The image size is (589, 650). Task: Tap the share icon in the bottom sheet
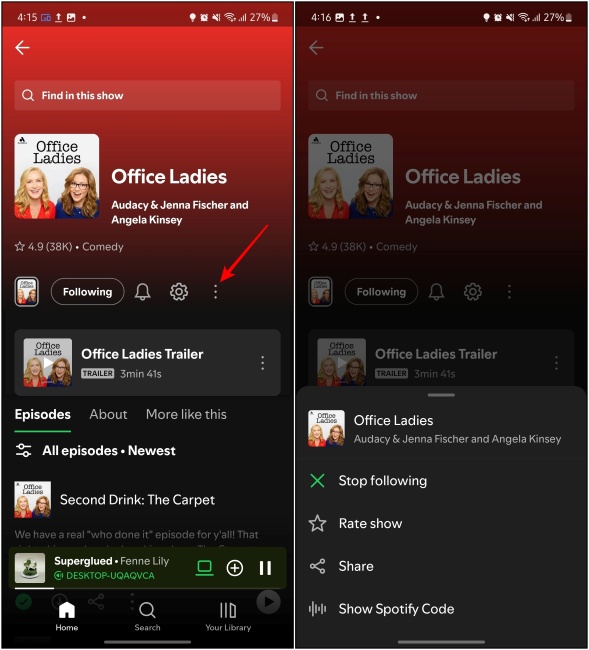tap(318, 566)
